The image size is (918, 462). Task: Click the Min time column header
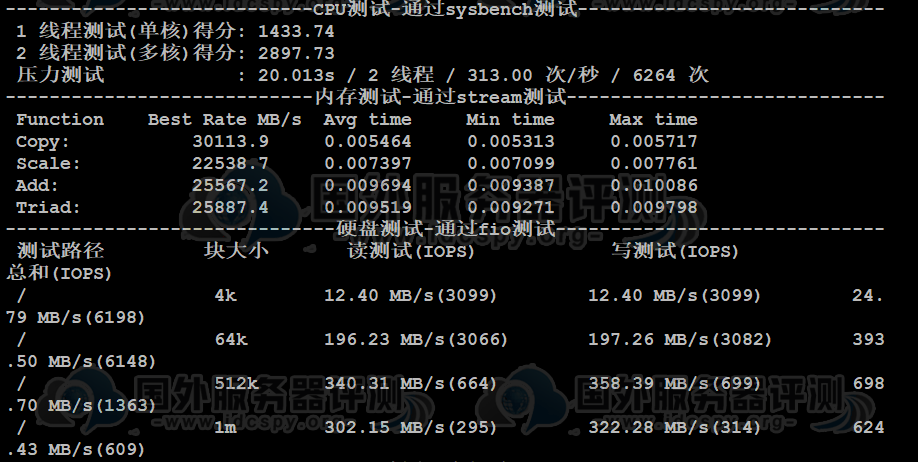pyautogui.click(x=511, y=119)
